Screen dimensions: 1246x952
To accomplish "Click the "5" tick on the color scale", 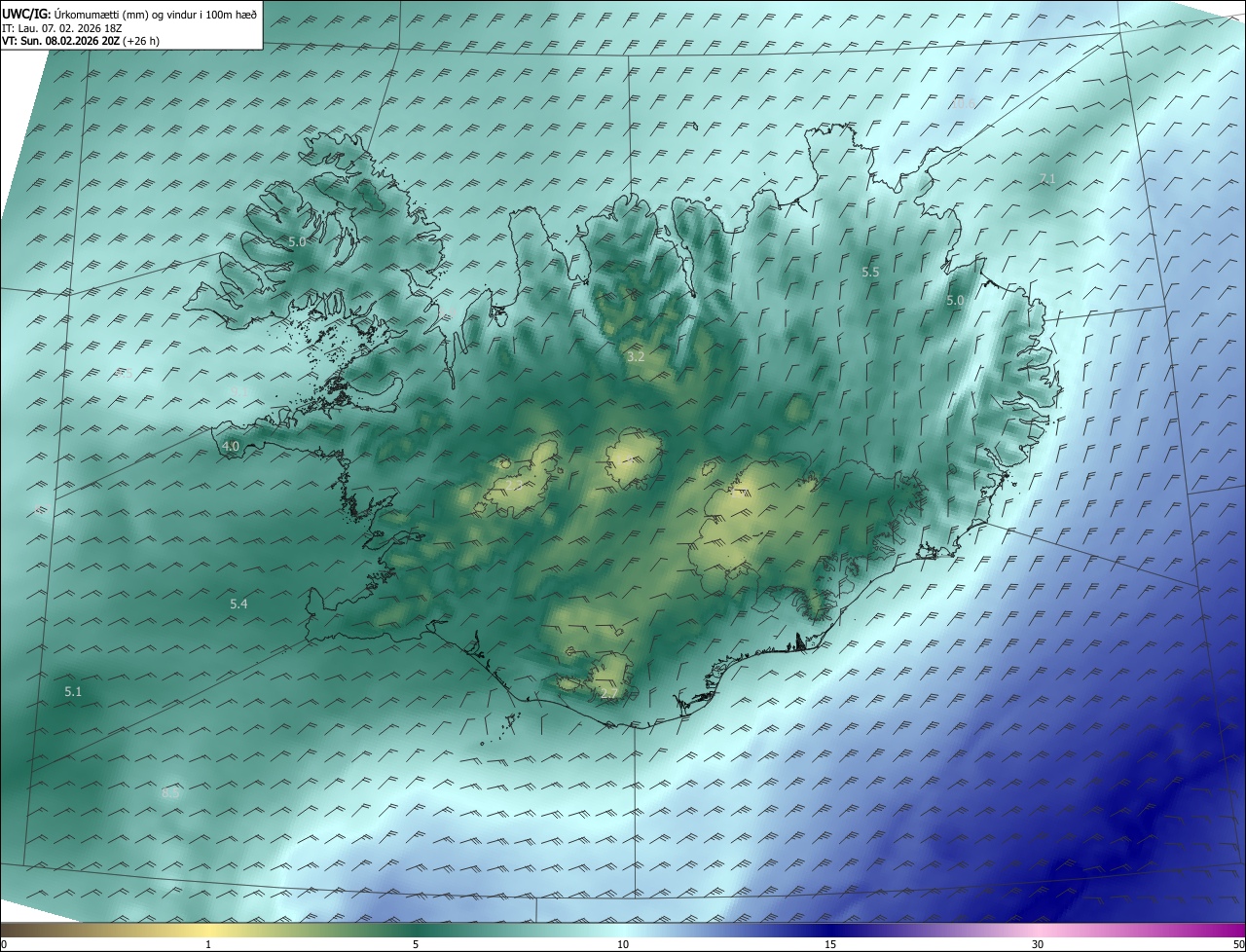I will 416,944.
